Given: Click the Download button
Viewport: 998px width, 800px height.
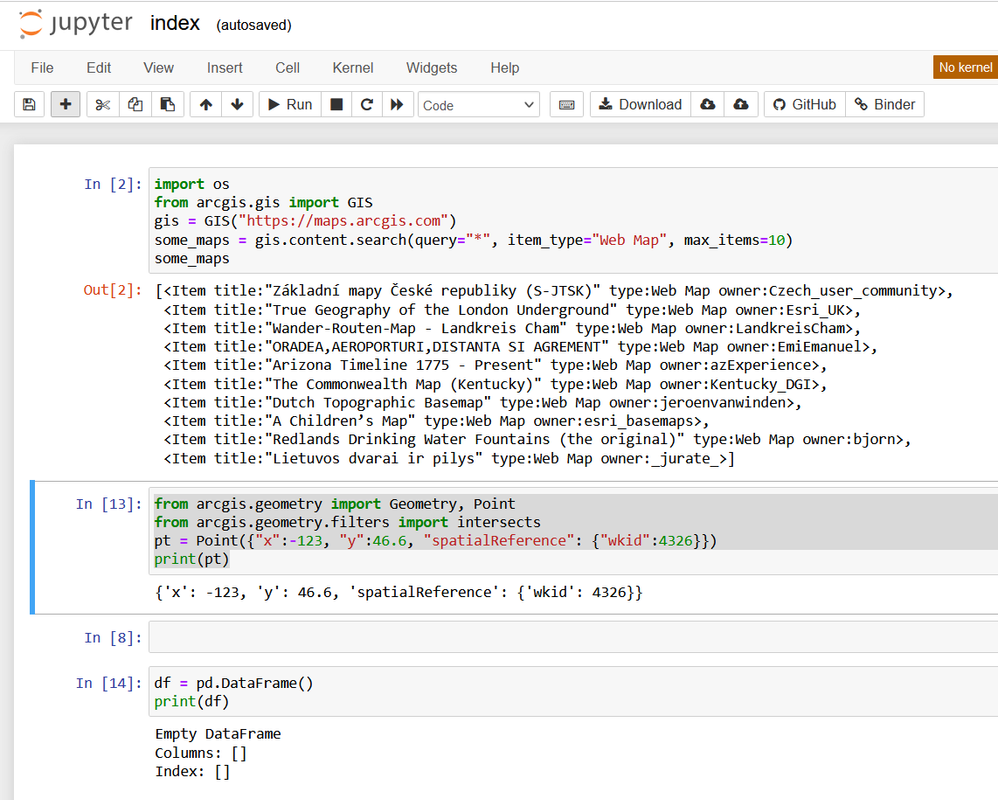Looking at the screenshot, I should [640, 105].
